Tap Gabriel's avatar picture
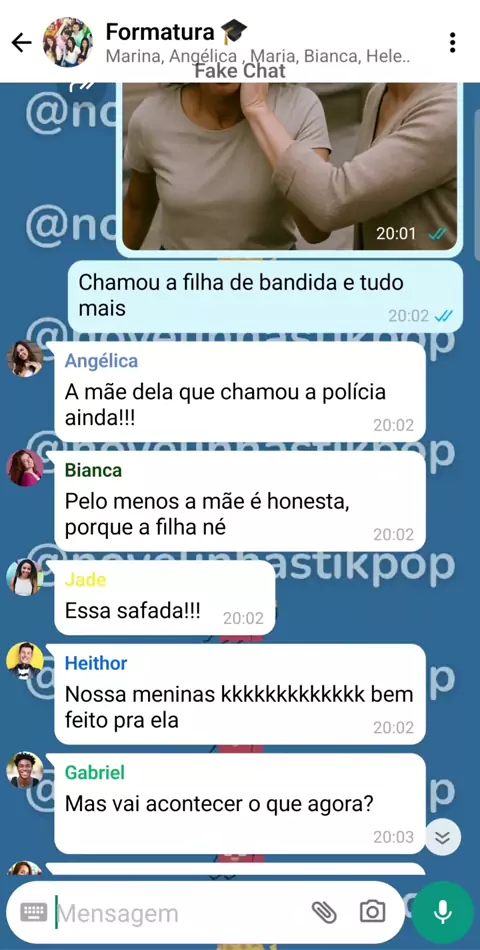This screenshot has height=950, width=480. (x=25, y=770)
